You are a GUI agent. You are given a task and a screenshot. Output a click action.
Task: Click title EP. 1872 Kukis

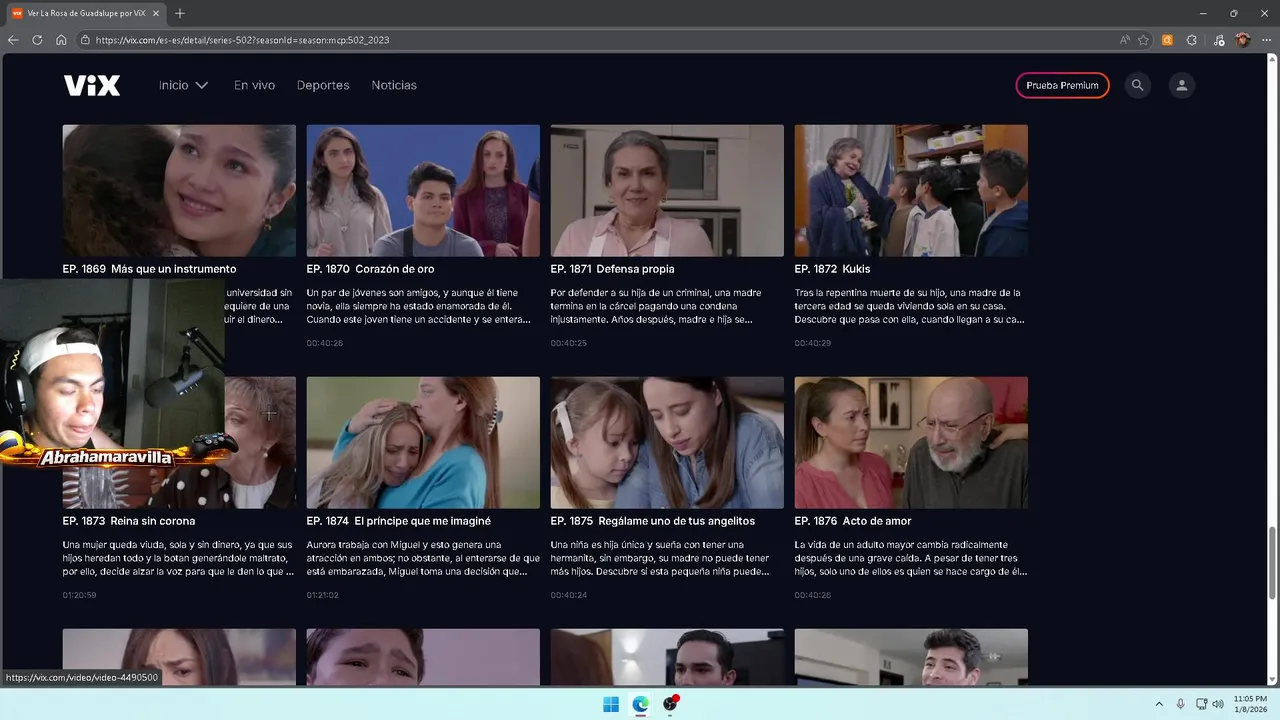[832, 269]
